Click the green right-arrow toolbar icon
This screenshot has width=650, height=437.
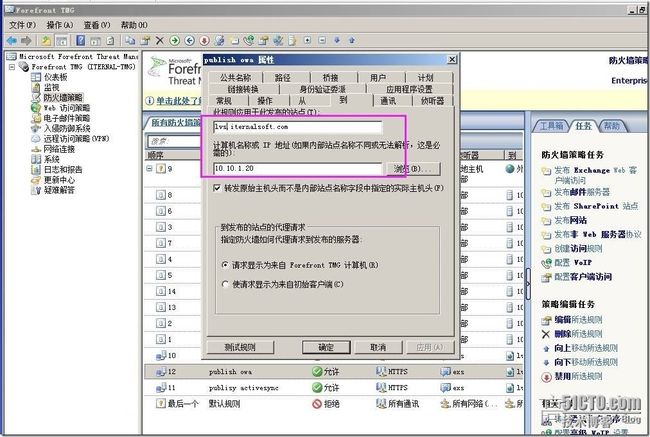pyautogui.click(x=175, y=40)
